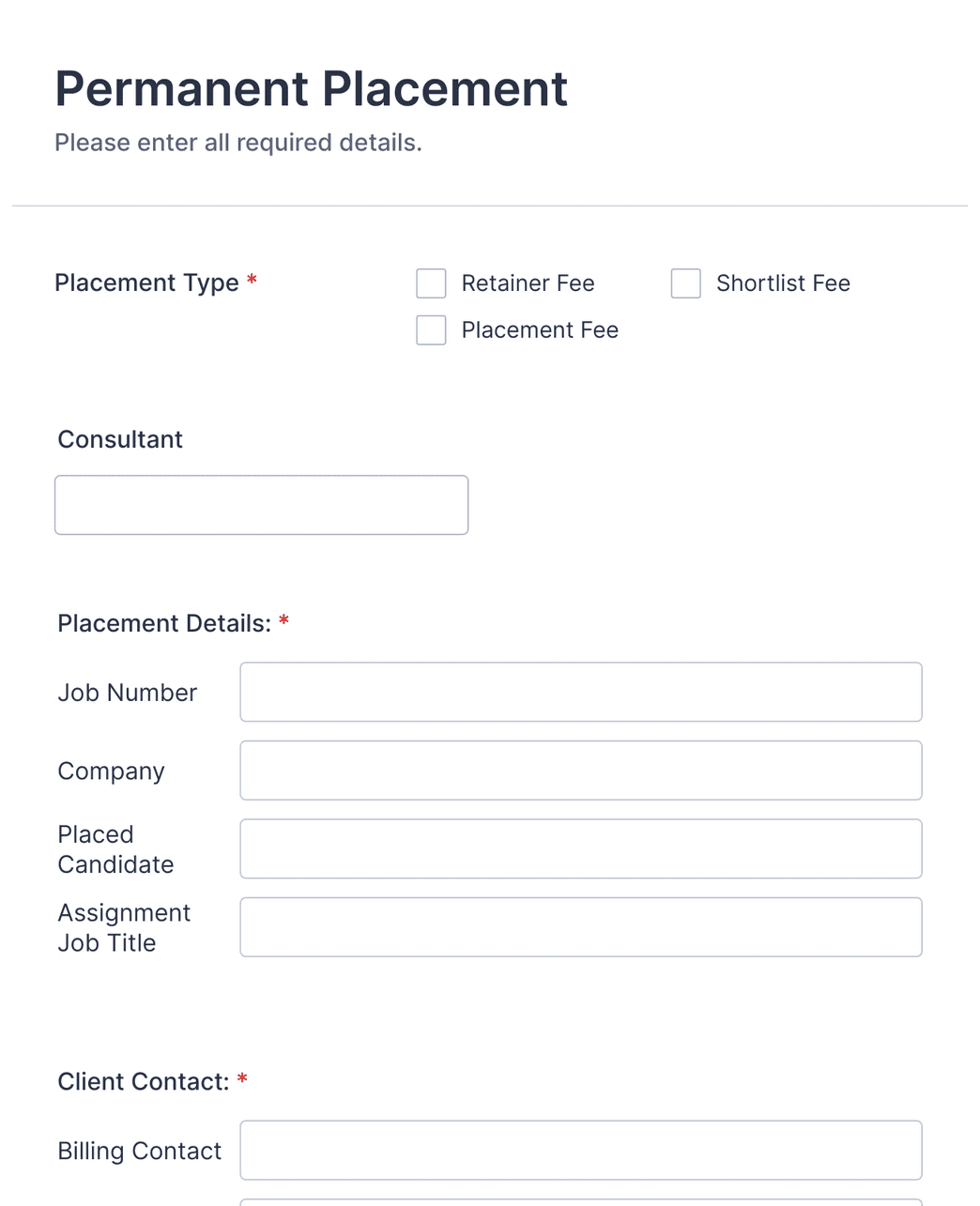Check the Placement Fee checkbox
The image size is (980, 1206).
pyautogui.click(x=431, y=329)
